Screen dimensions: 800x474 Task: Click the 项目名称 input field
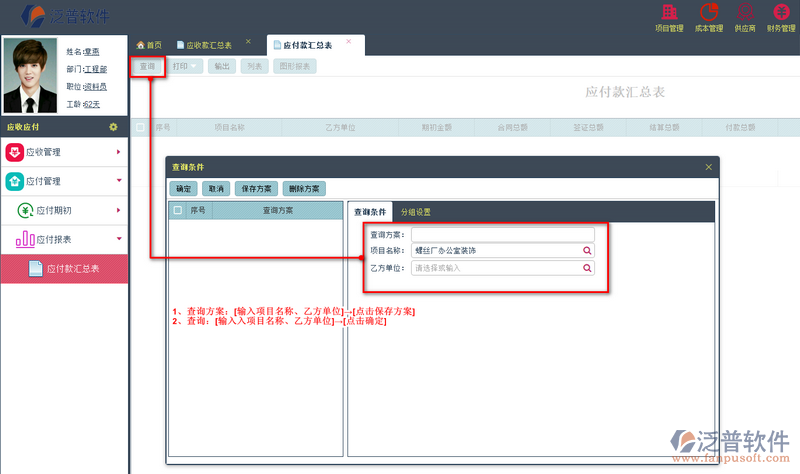pyautogui.click(x=503, y=251)
